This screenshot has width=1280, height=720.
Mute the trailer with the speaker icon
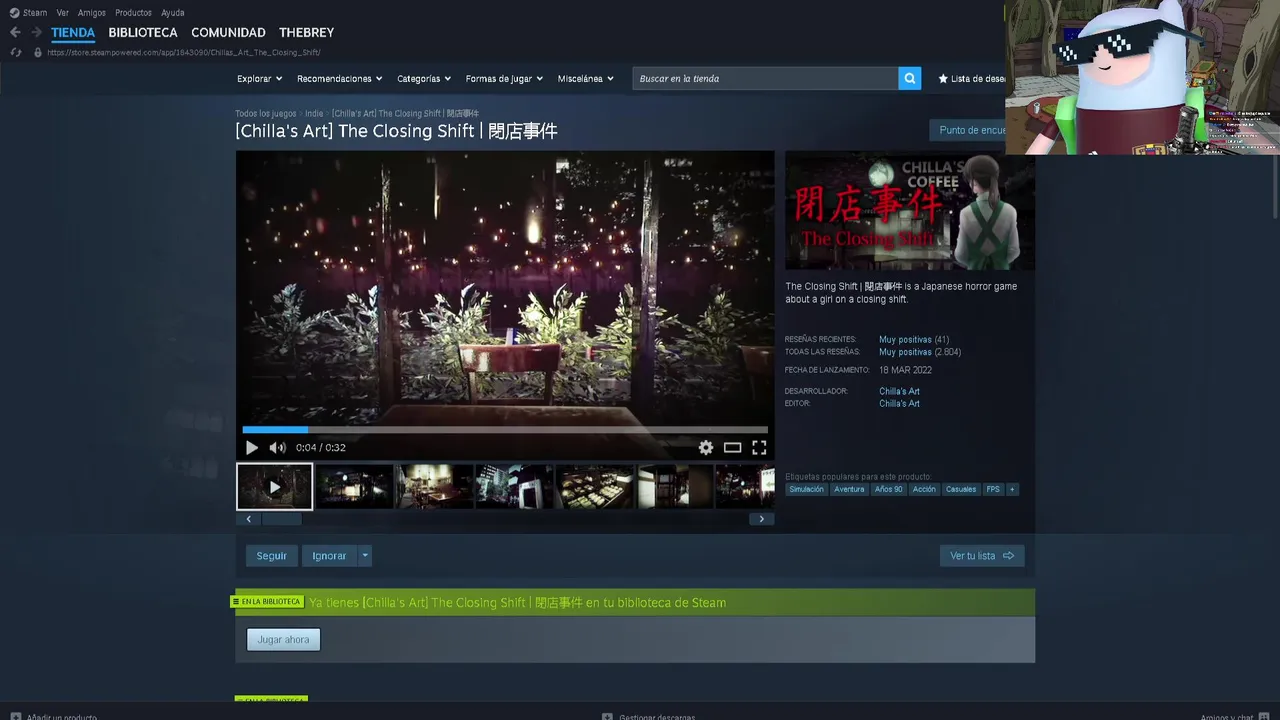coord(277,448)
